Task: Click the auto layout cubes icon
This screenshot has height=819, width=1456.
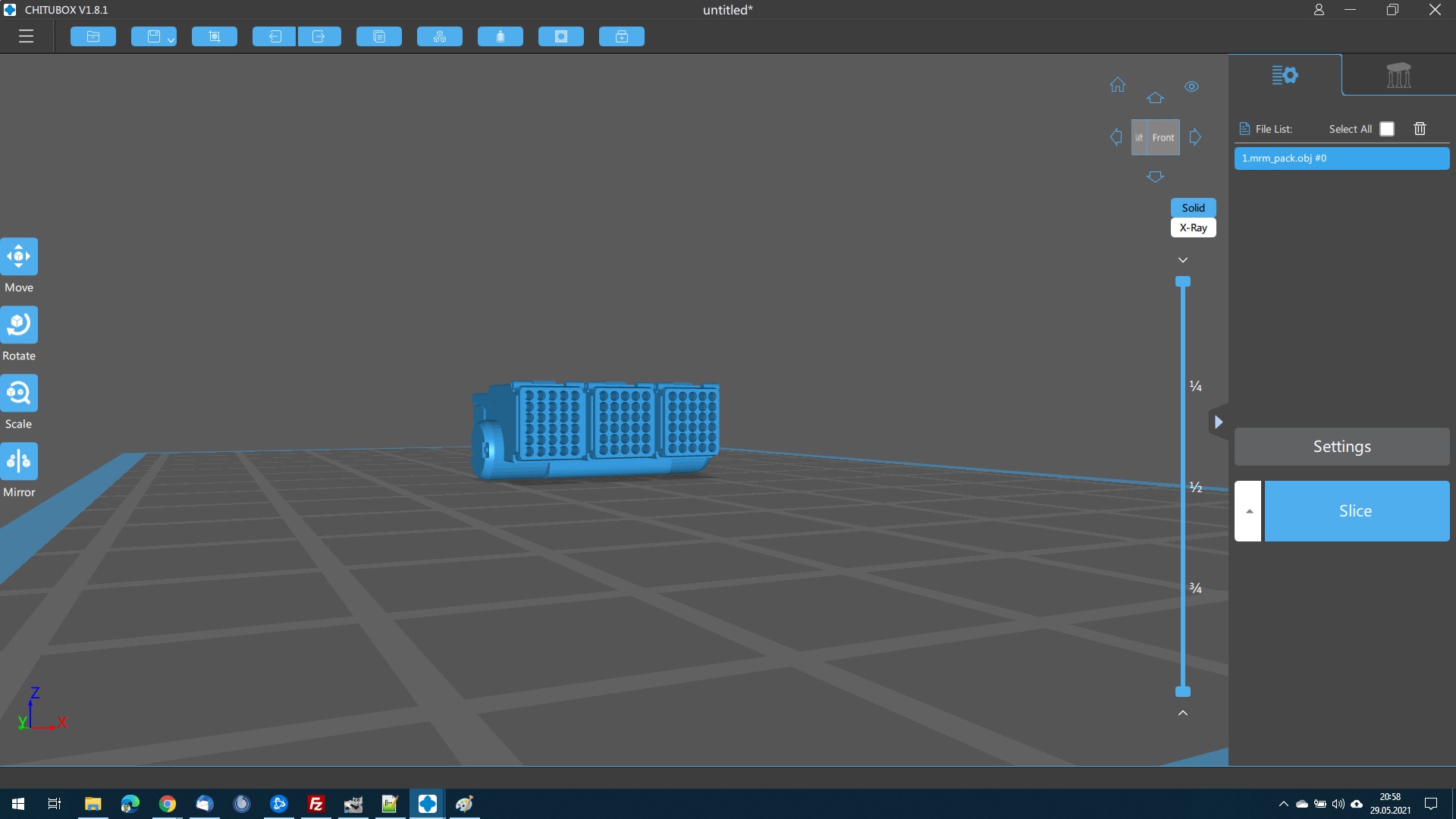Action: (440, 36)
